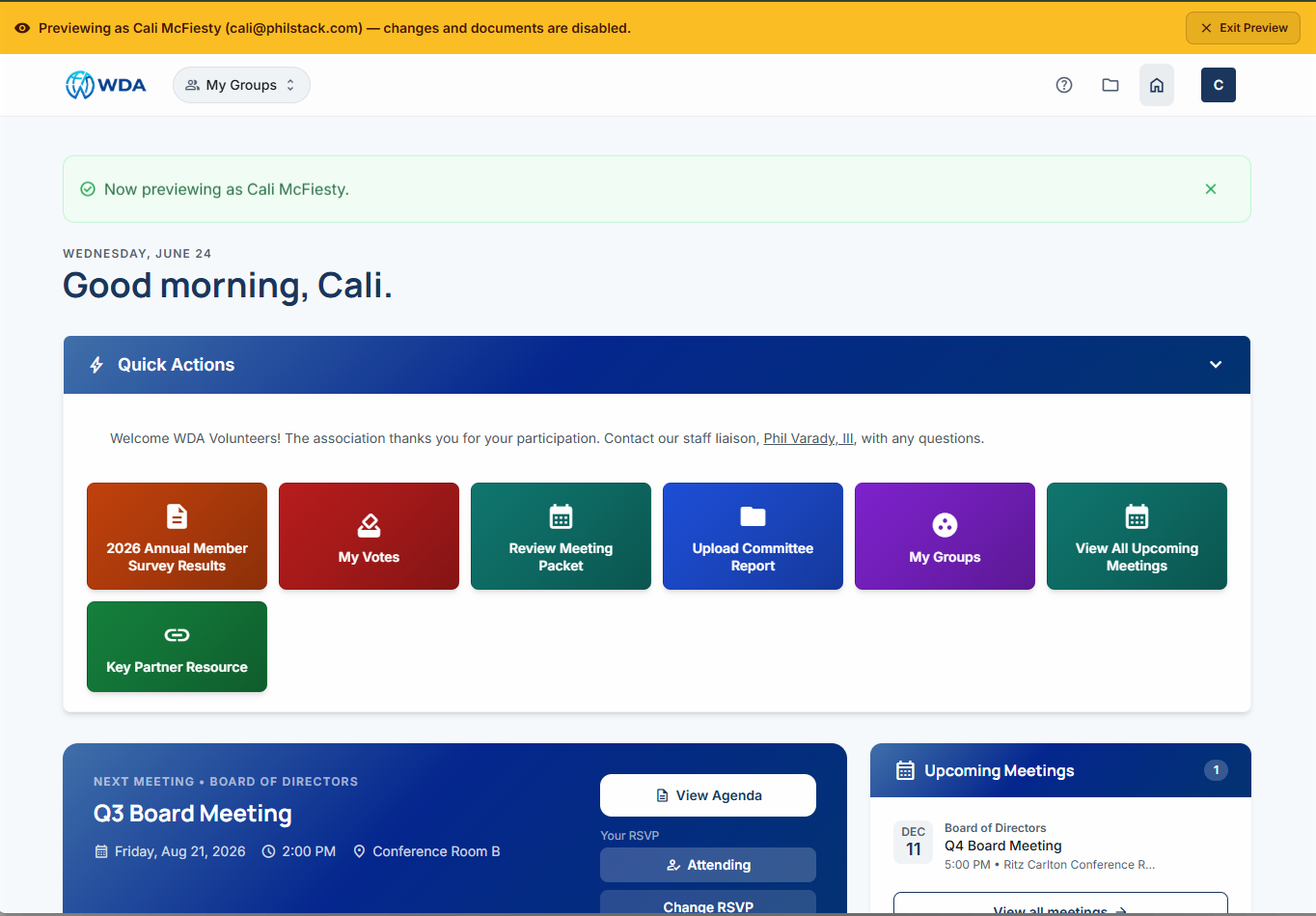This screenshot has width=1316, height=916.
Task: Click 'Board of Directors' label in Upcoming Meetings
Action: click(x=995, y=828)
